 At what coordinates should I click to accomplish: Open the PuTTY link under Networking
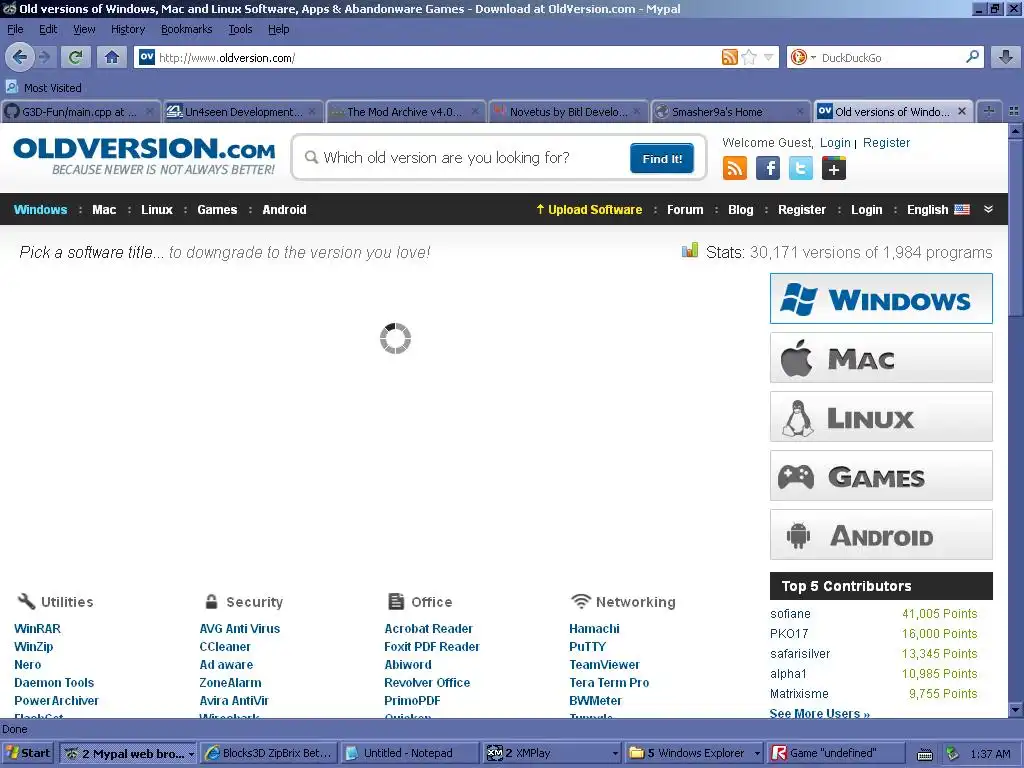point(588,647)
